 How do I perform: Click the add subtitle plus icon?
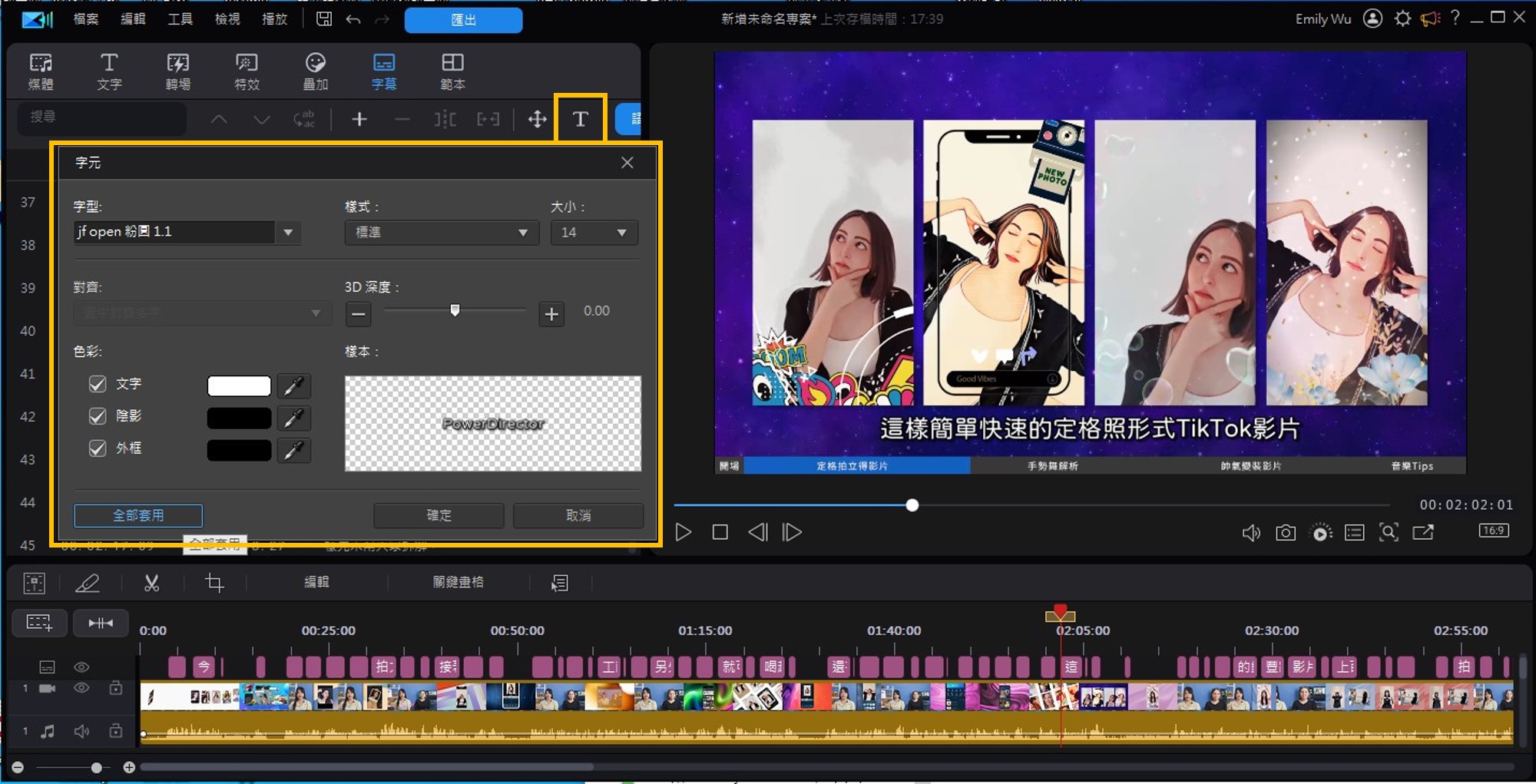click(359, 119)
